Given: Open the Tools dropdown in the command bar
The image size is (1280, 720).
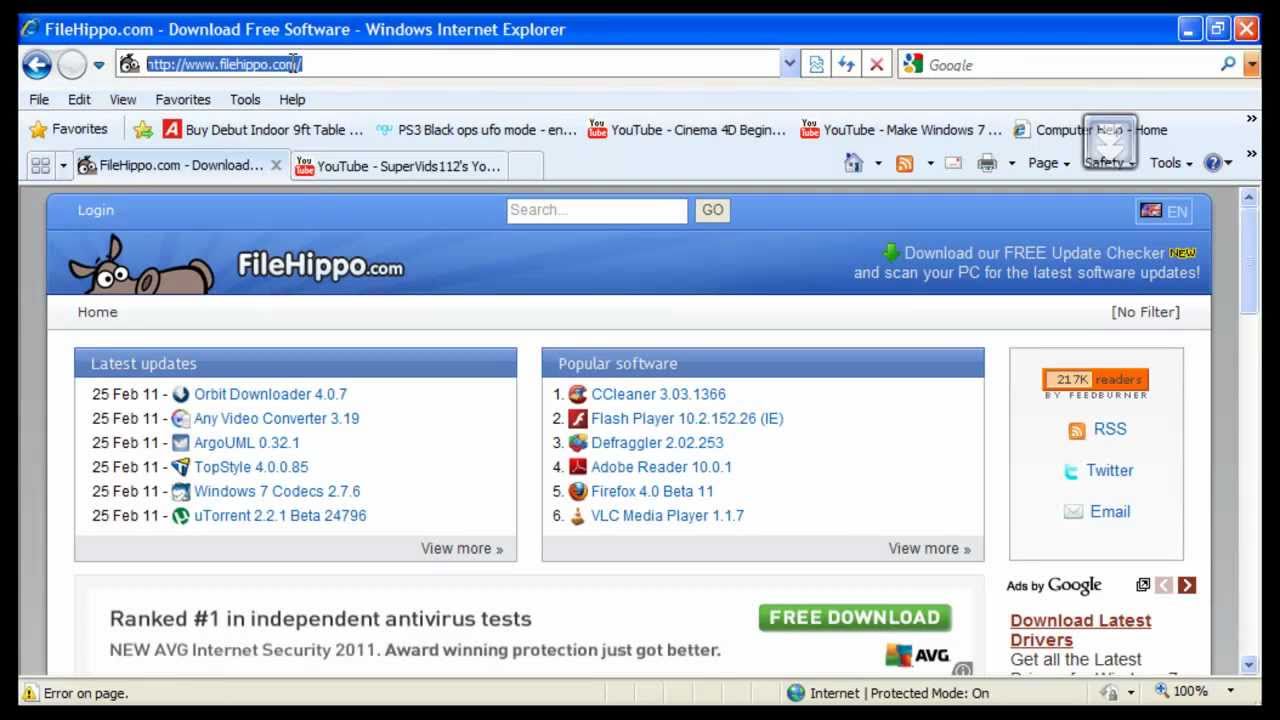Looking at the screenshot, I should click(x=1171, y=163).
